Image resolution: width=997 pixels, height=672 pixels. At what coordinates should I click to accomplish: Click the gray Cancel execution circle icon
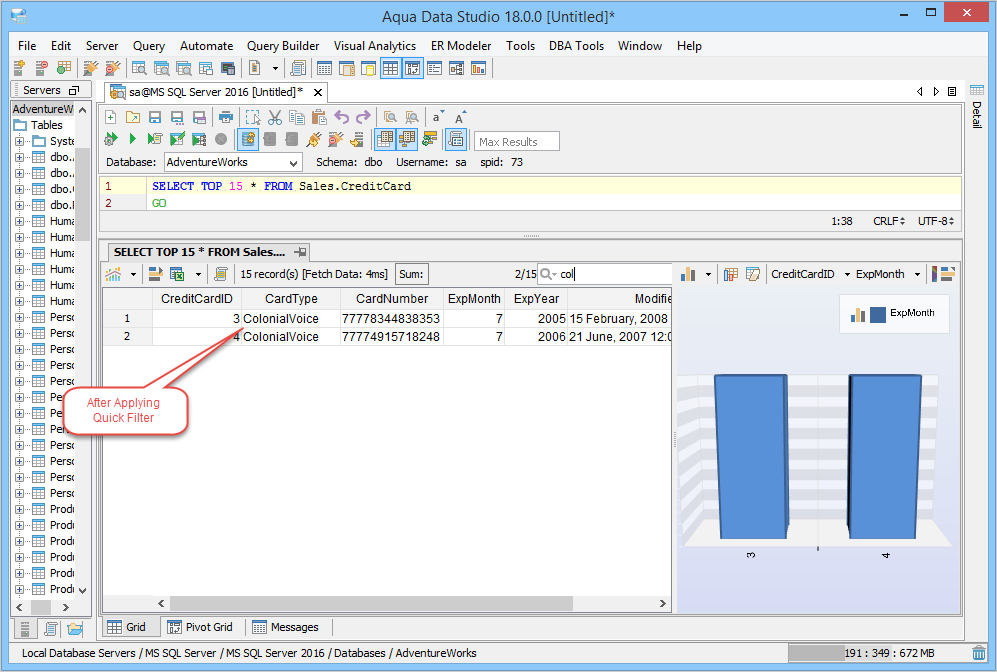coord(221,139)
